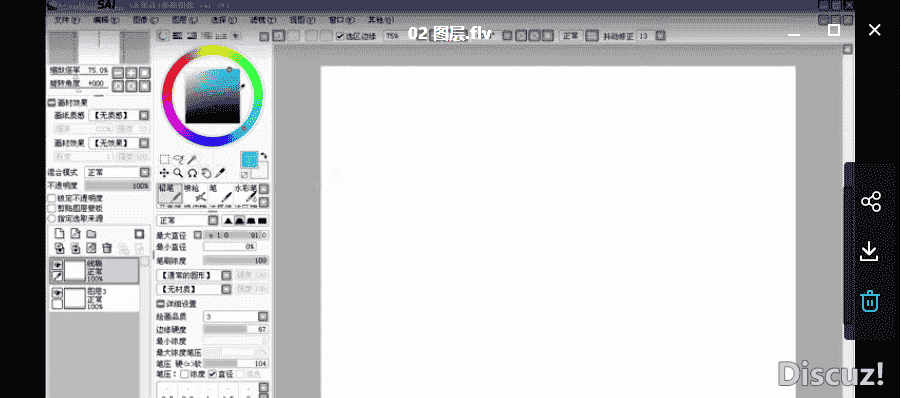Pick a shade in the color square
Viewport: 901px width, 398px height.
(x=212, y=96)
